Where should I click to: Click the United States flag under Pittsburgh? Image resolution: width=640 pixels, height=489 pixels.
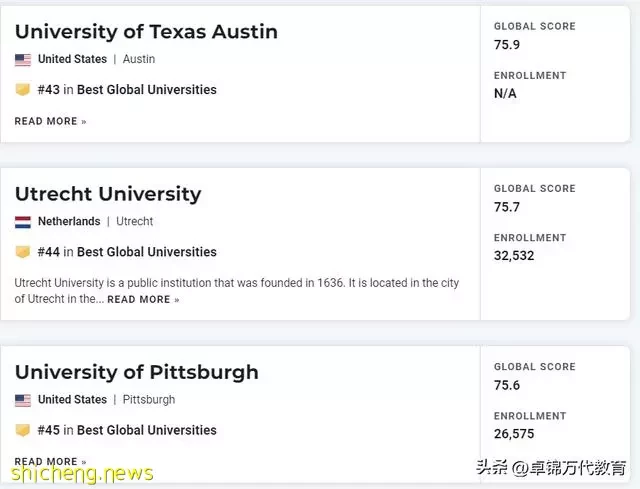tap(23, 400)
